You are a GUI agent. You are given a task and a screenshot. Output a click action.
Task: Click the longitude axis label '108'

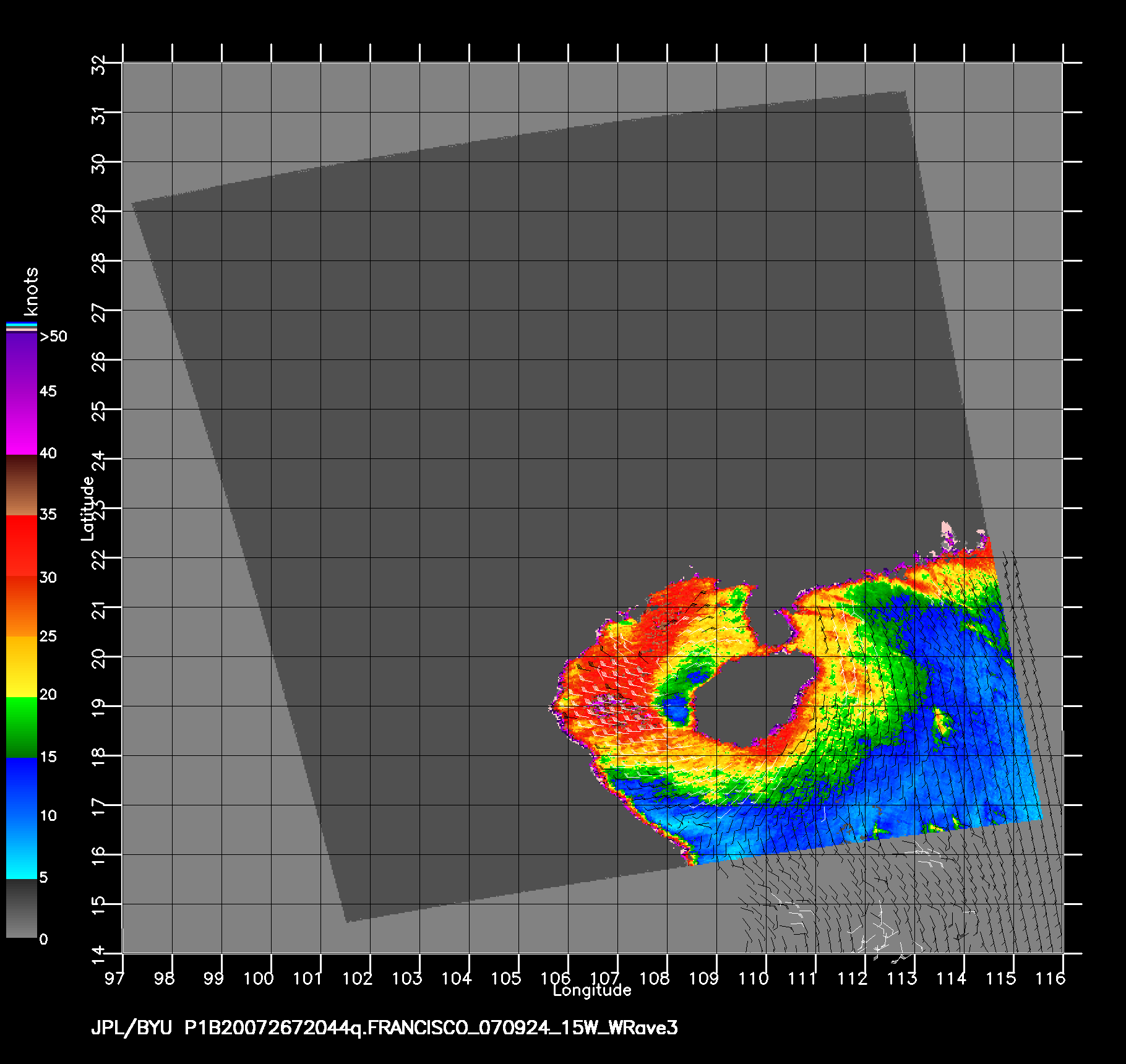click(x=654, y=979)
